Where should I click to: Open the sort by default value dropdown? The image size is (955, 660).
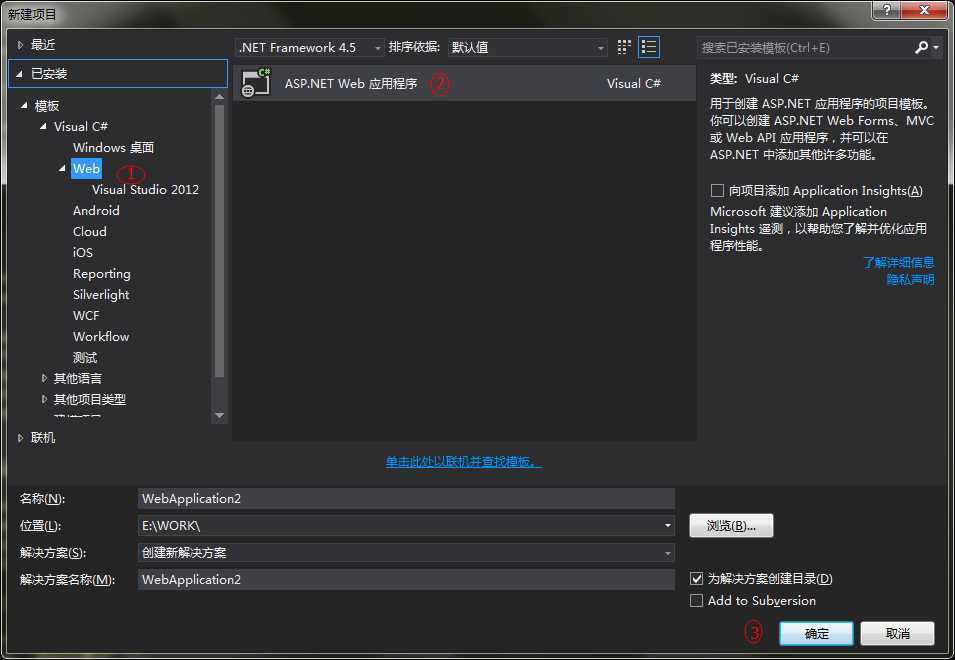click(527, 47)
